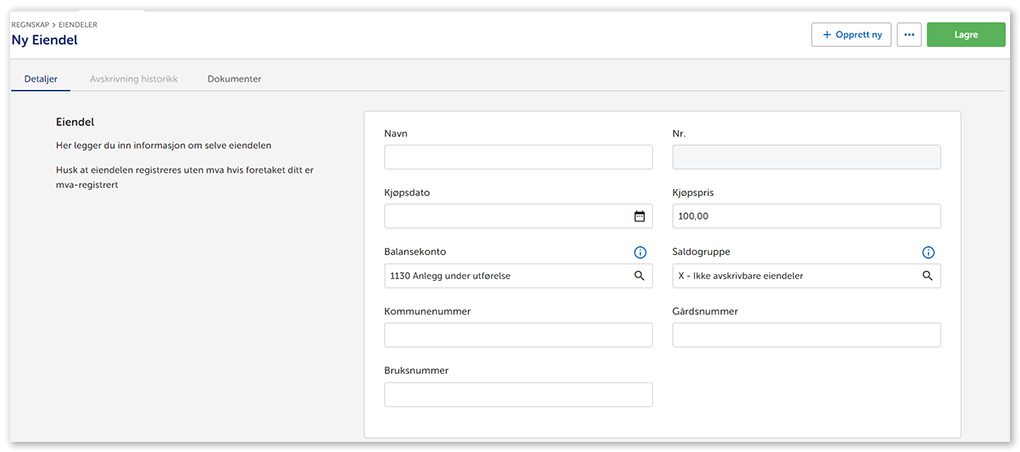This screenshot has width=1020, height=452.
Task: Click the Navn input field
Action: coord(518,157)
